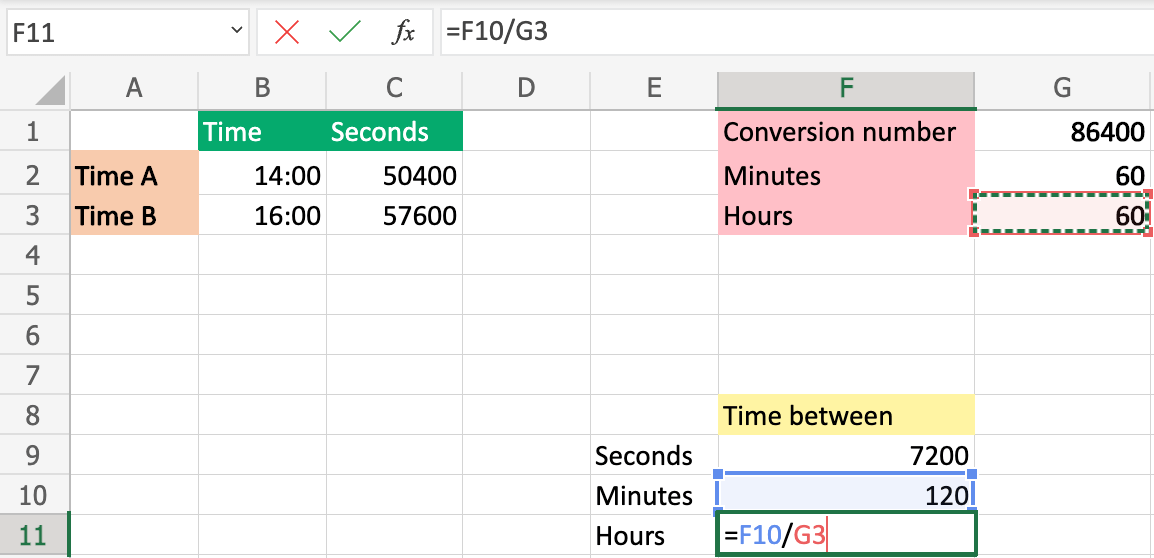Select row 11 header

coord(34,535)
